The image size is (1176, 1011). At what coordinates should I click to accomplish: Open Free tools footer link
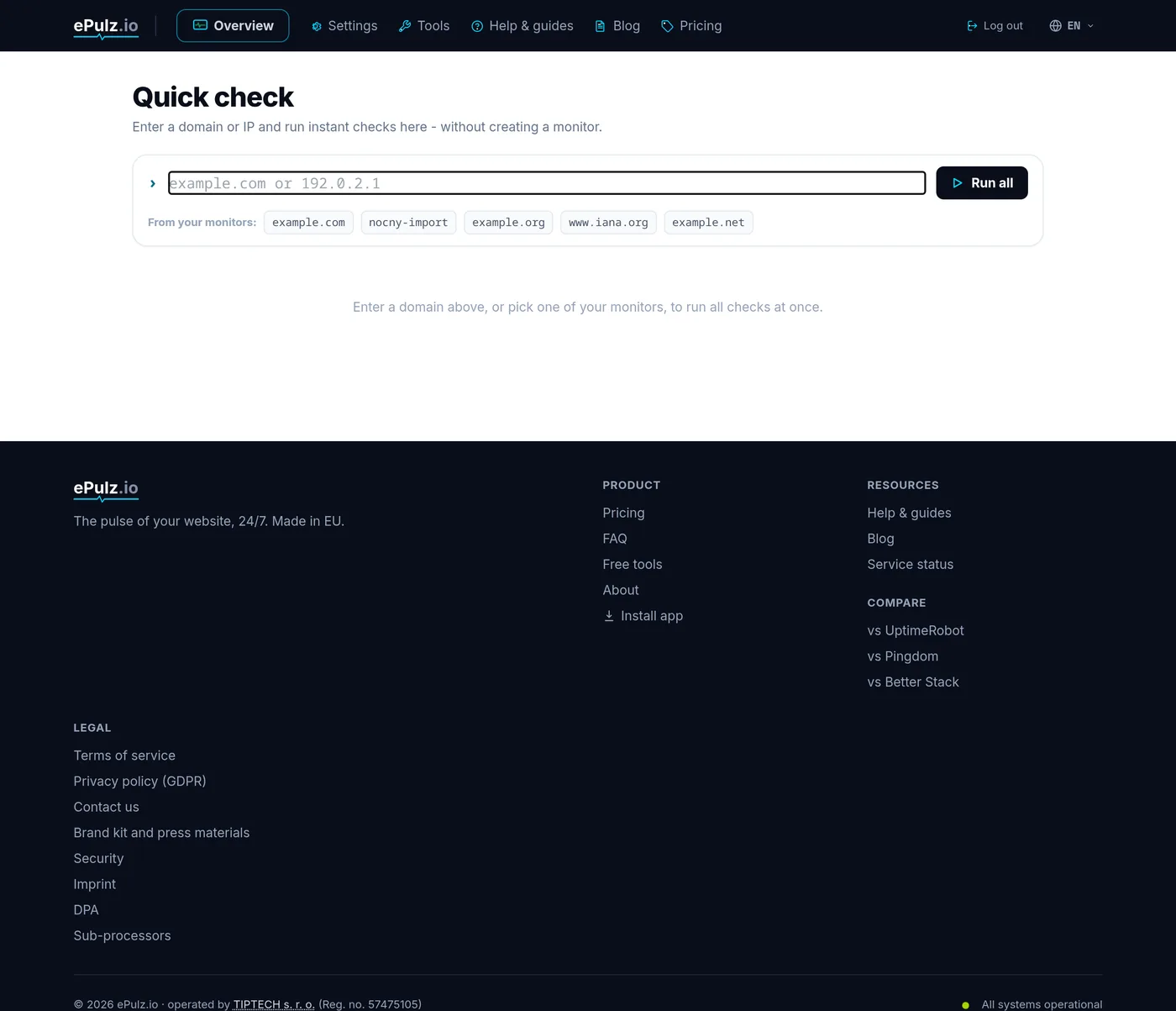pyautogui.click(x=633, y=565)
